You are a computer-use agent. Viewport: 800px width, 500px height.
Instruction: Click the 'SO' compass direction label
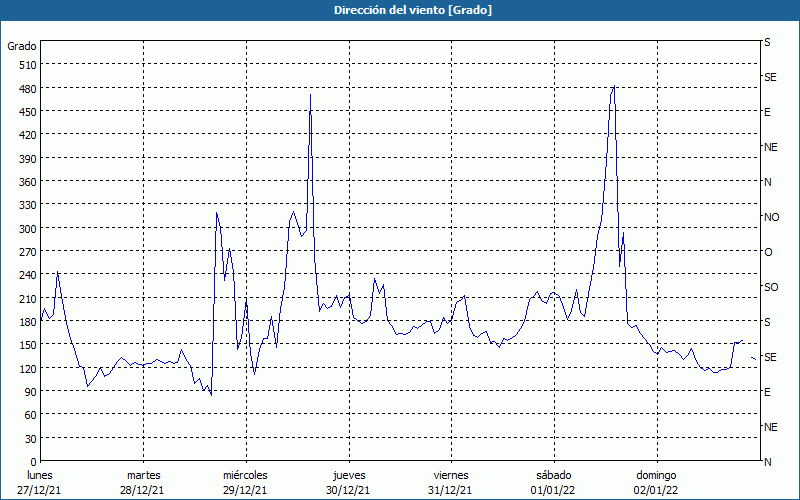pos(771,287)
